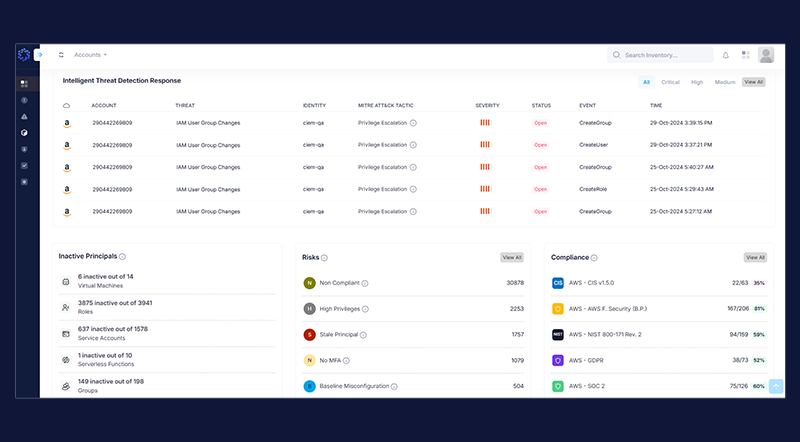Open the user profile avatar menu
800x442 pixels.
(766, 55)
